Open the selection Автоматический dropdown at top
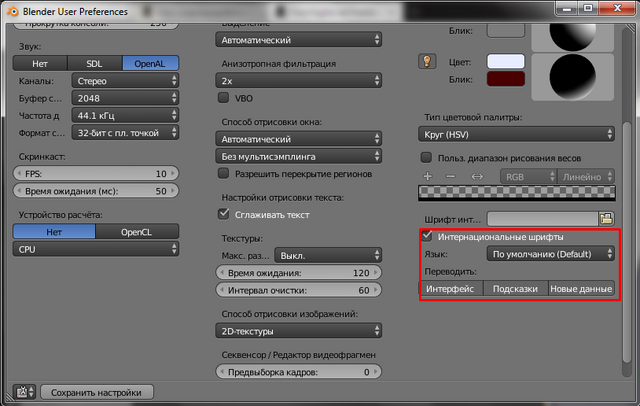The height and width of the screenshot is (406, 640). coord(299,40)
